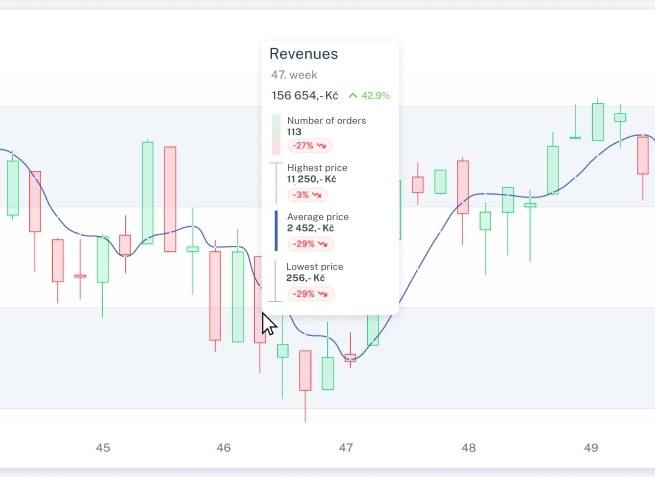Click the -29% average price trend badge
The height and width of the screenshot is (477, 655).
click(310, 244)
